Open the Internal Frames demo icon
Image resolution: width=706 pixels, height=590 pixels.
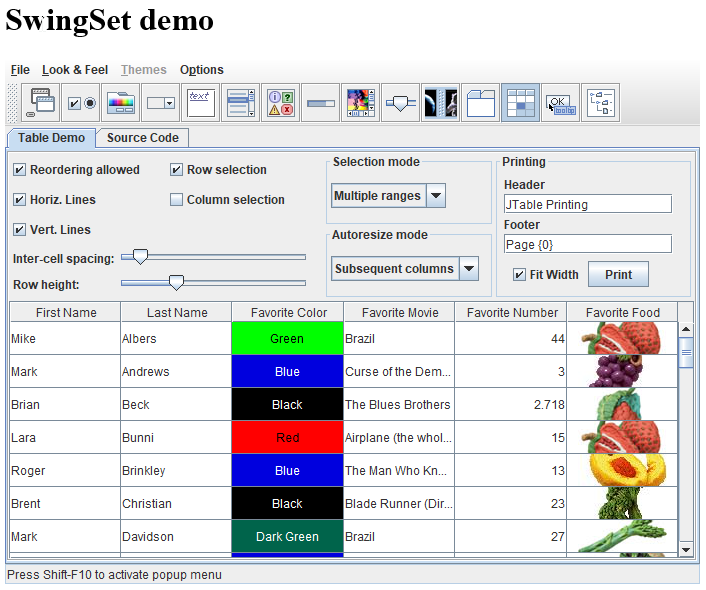(x=41, y=103)
